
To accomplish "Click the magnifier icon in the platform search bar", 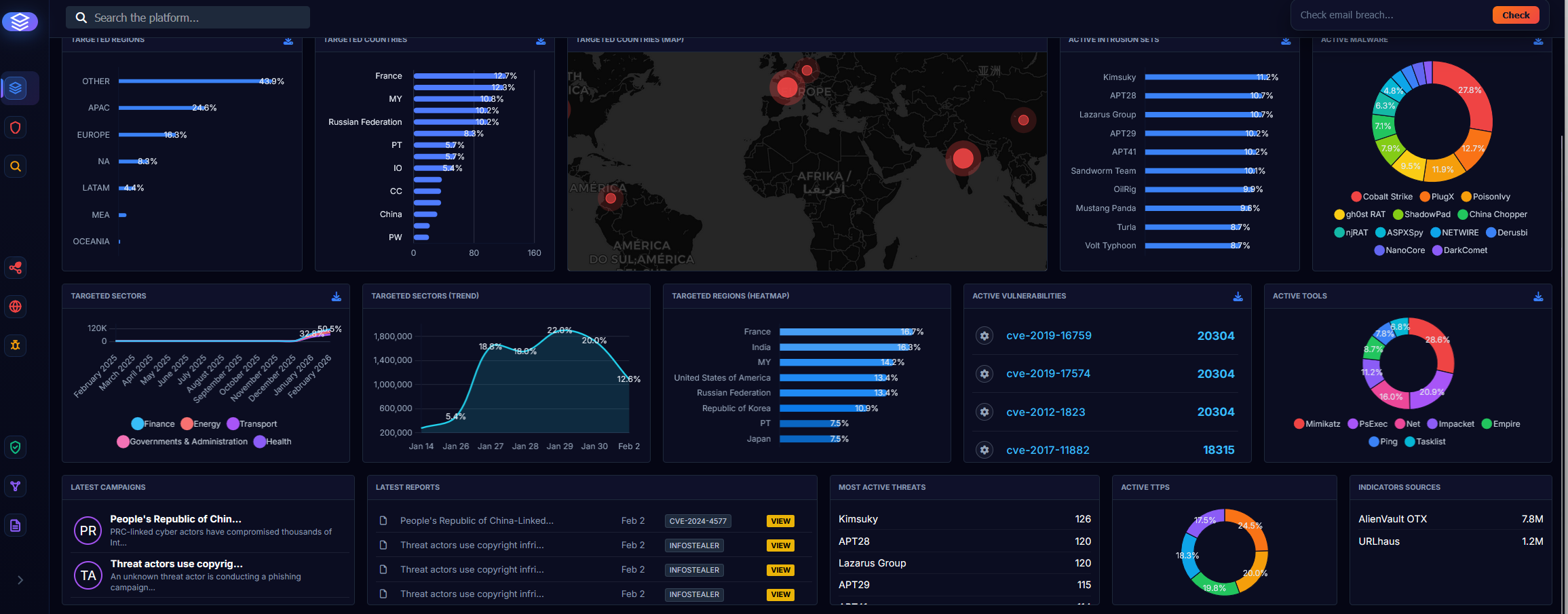I will 81,18.
